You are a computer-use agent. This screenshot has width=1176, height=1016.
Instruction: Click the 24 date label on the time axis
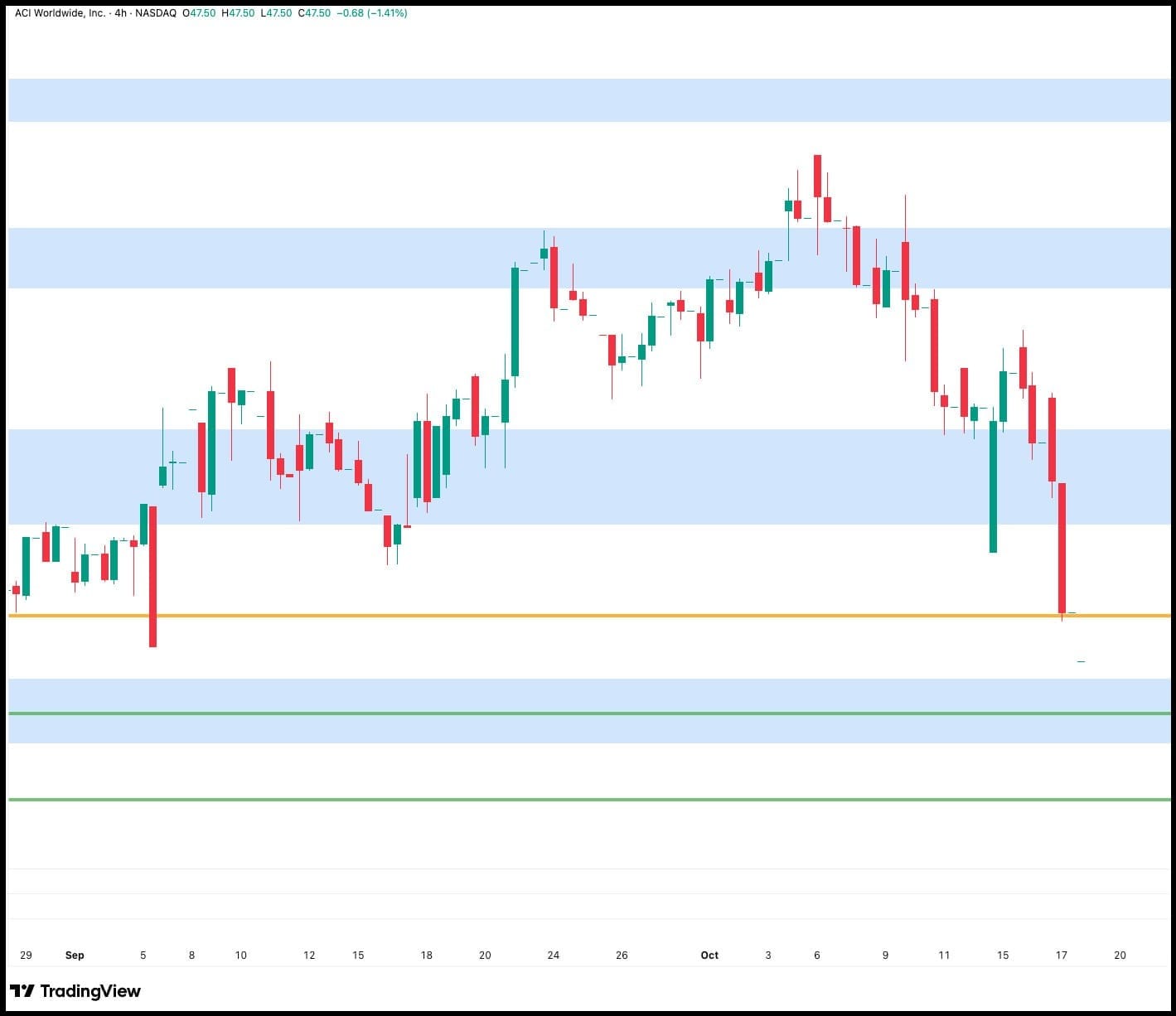click(x=553, y=956)
